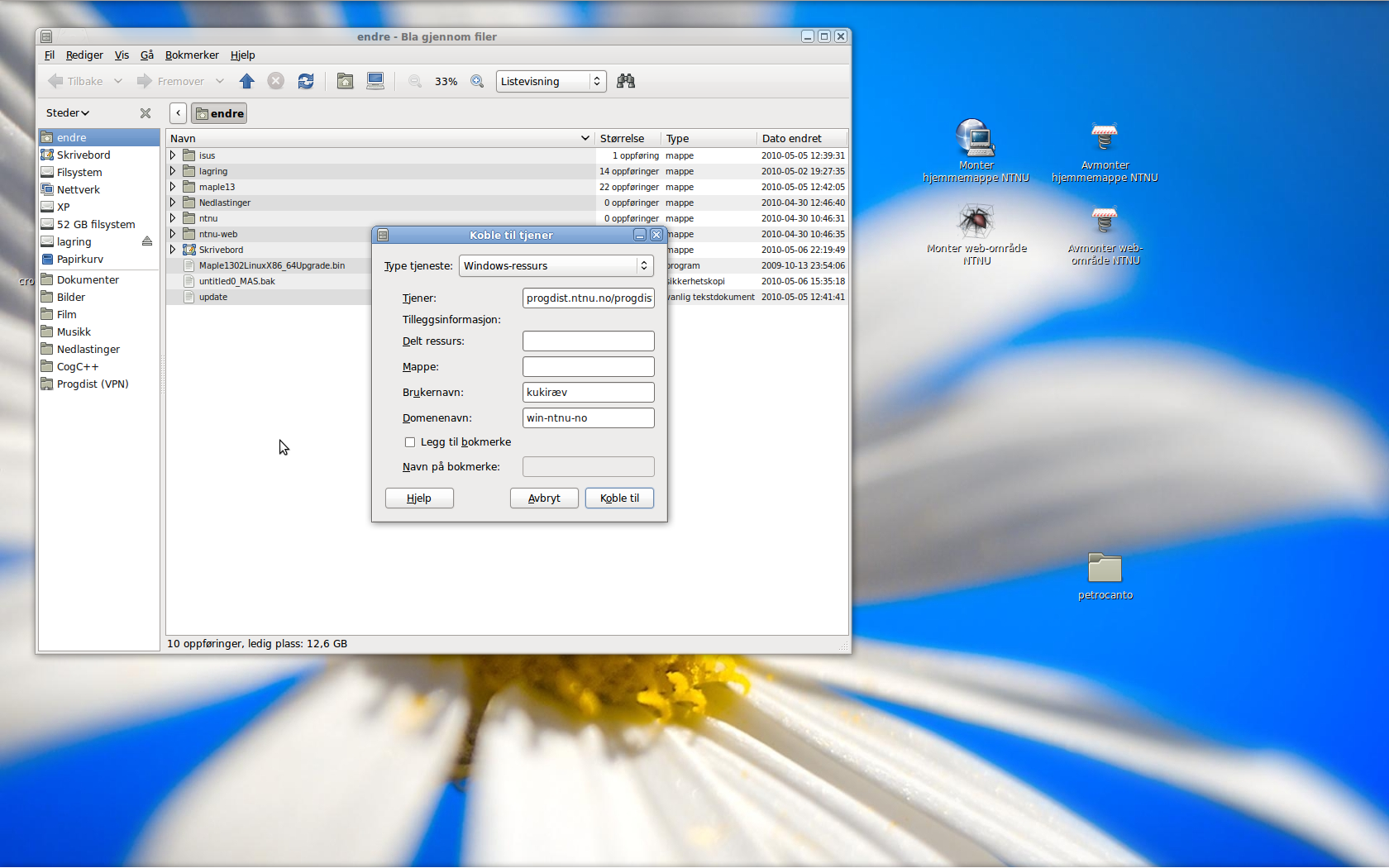Open the Fil menu
The height and width of the screenshot is (868, 1389).
(x=50, y=55)
